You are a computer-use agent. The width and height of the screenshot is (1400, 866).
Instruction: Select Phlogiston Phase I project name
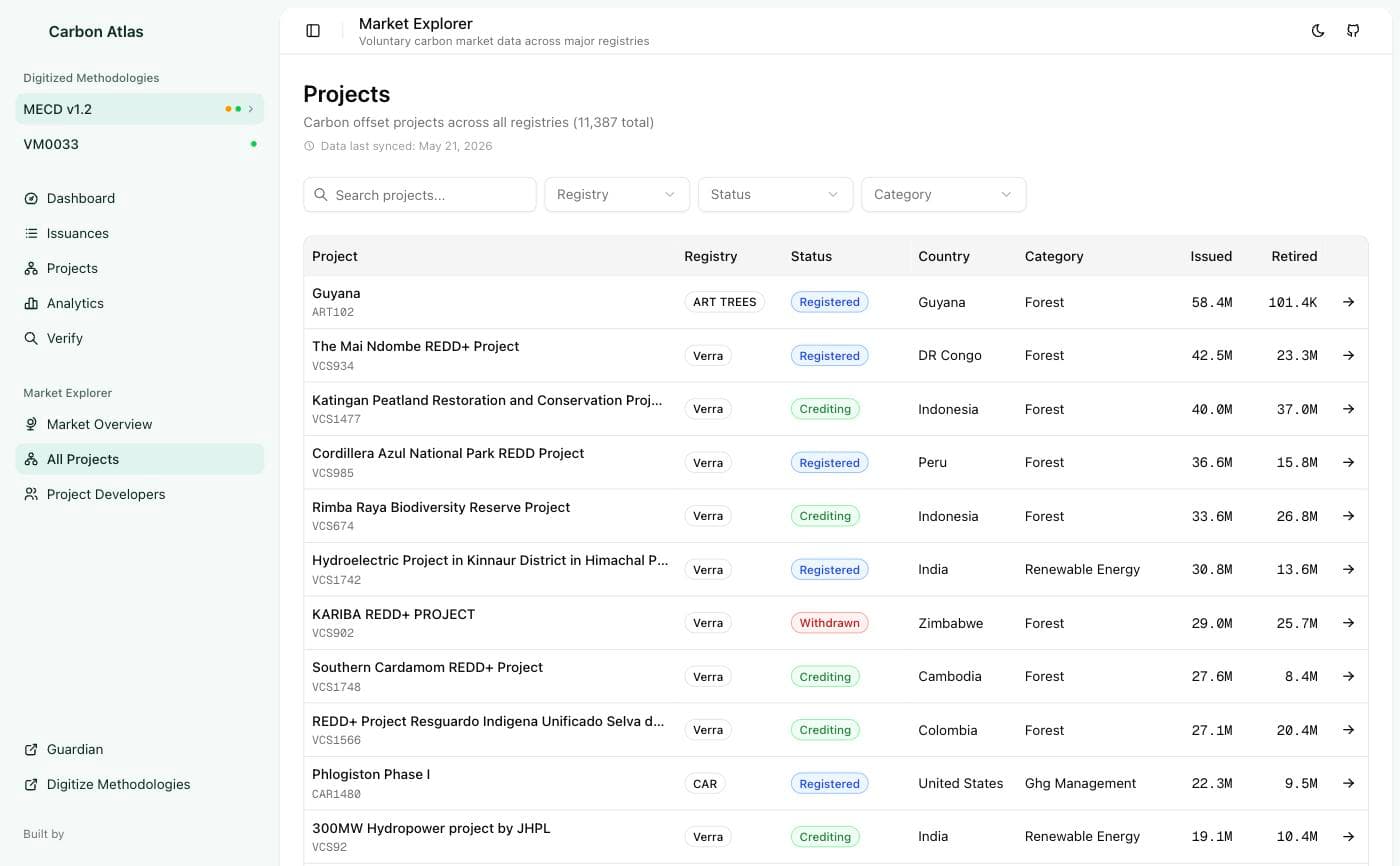(371, 774)
